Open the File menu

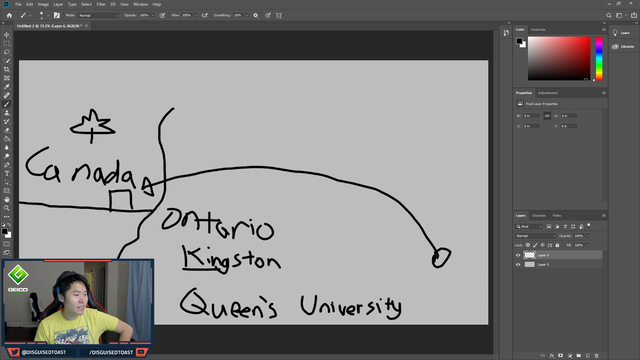point(18,4)
